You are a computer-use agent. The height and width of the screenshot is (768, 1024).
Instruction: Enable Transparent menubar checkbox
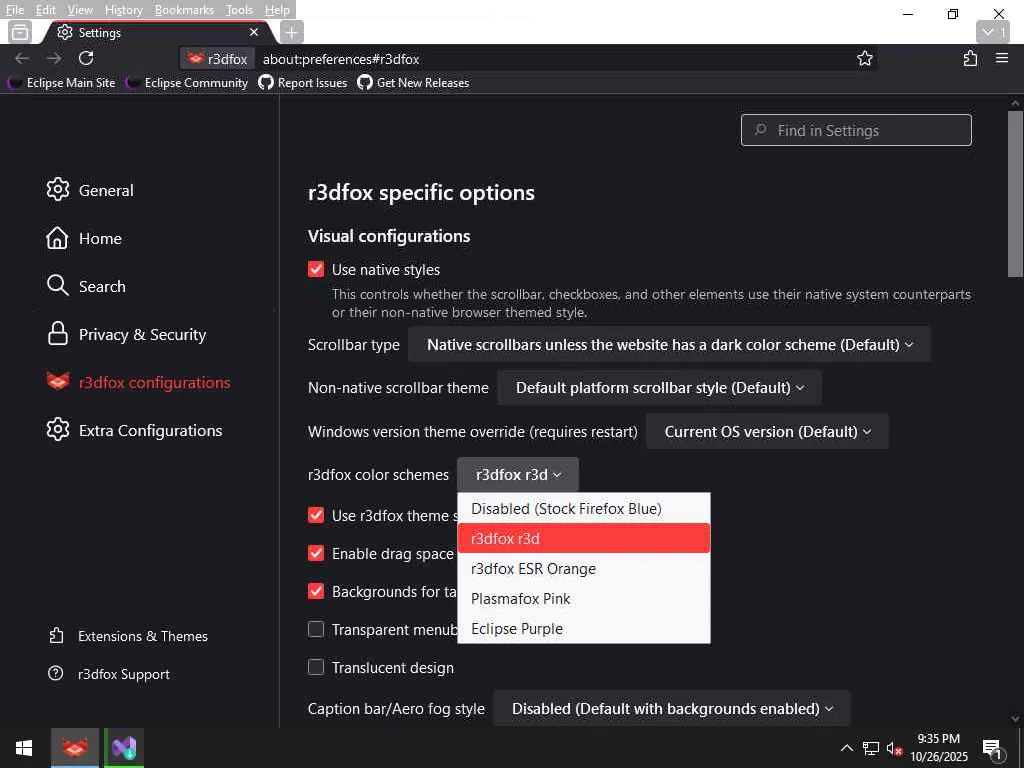coord(316,629)
